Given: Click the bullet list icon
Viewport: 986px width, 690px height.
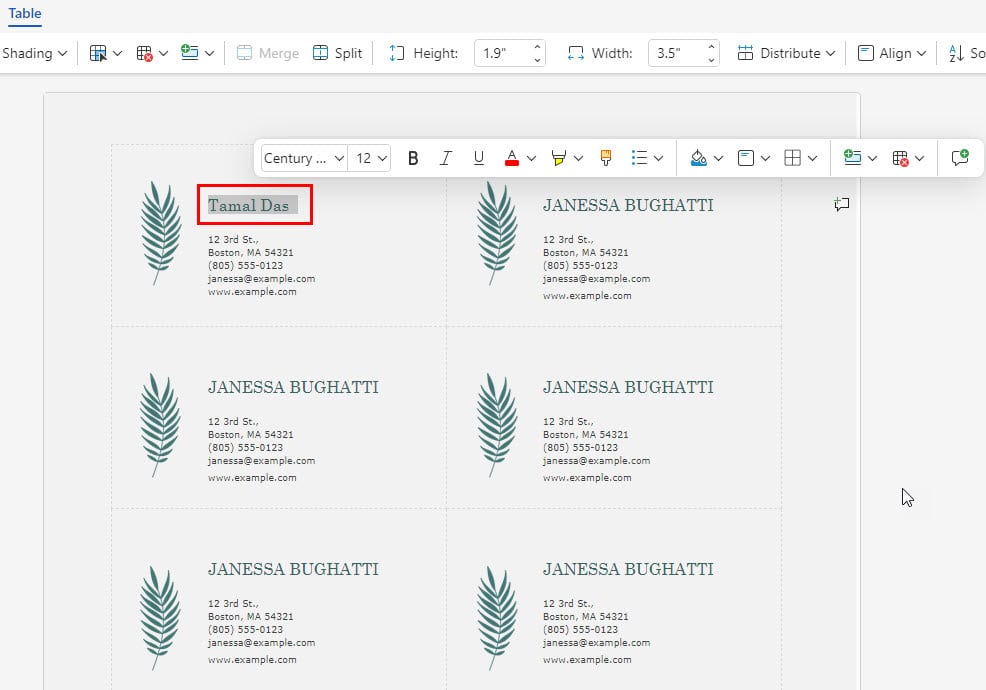Looking at the screenshot, I should click(640, 158).
